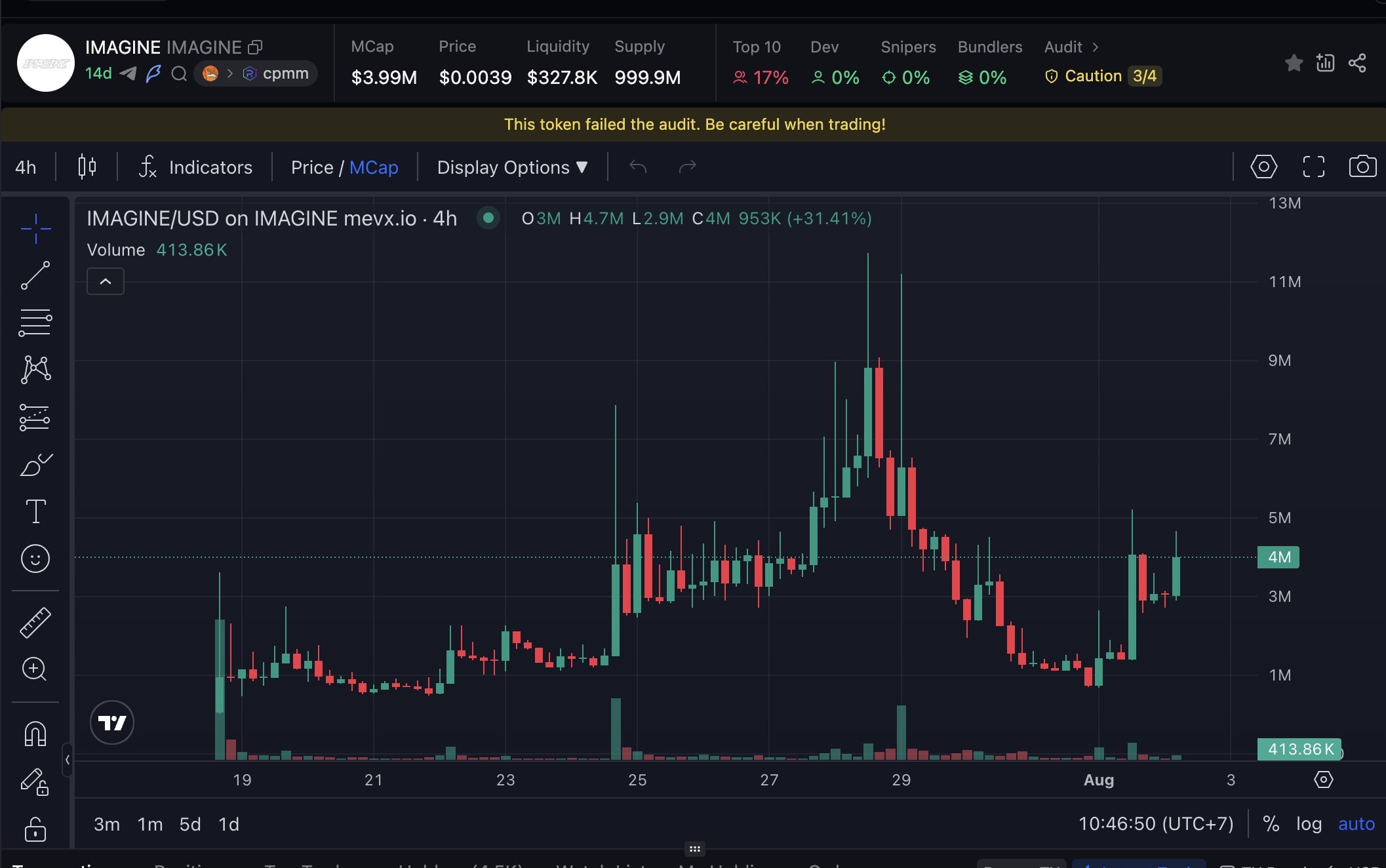Click the Bundlers 0% stat
1386x868 pixels.
(x=990, y=63)
